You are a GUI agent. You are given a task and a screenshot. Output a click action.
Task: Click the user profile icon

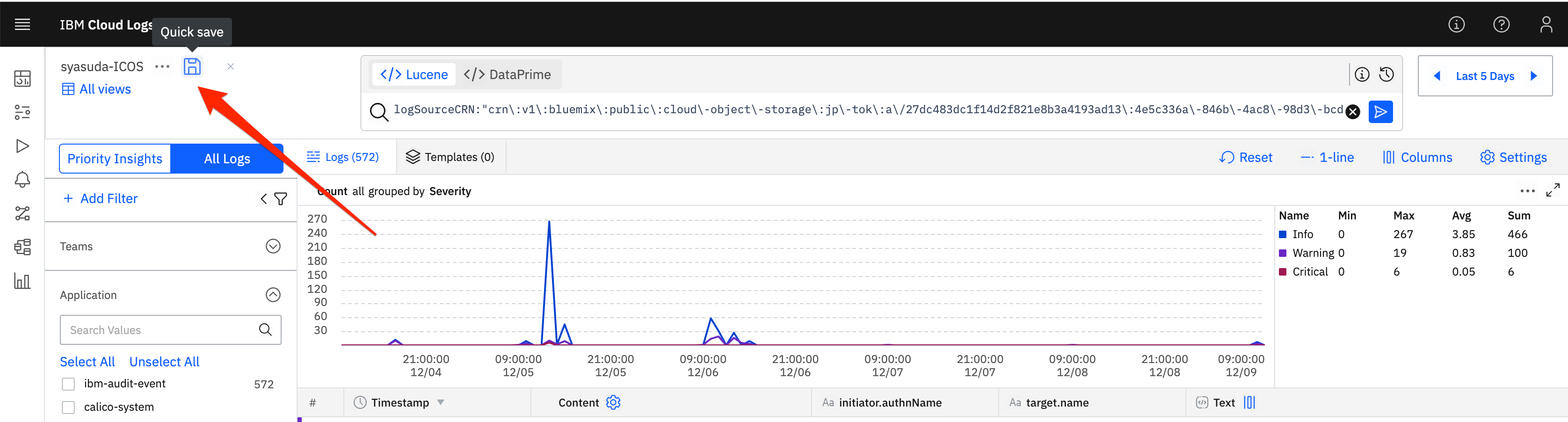[x=1546, y=24]
